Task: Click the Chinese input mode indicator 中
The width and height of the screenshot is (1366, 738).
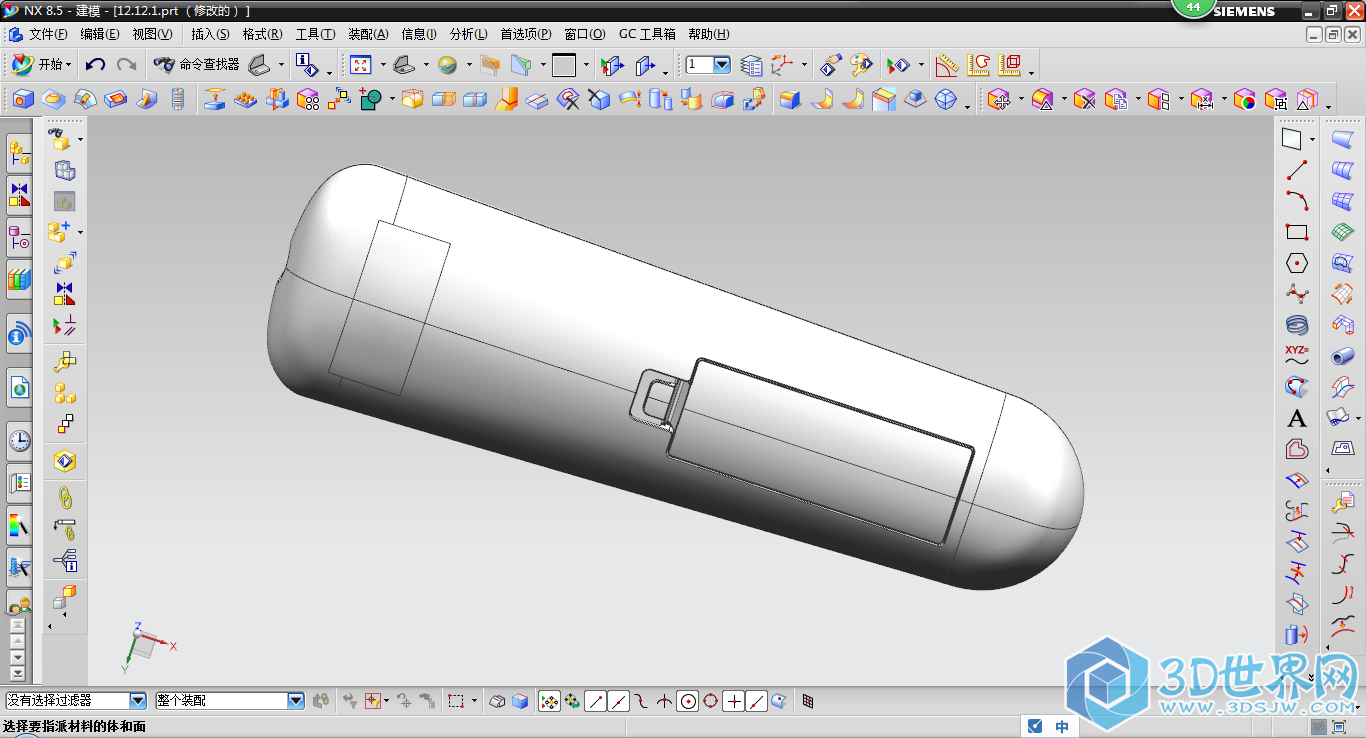Action: tap(1062, 727)
